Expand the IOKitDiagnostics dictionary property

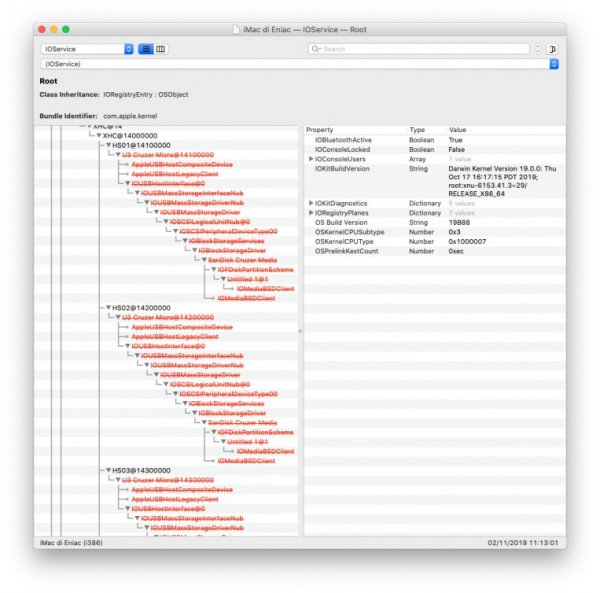click(311, 203)
